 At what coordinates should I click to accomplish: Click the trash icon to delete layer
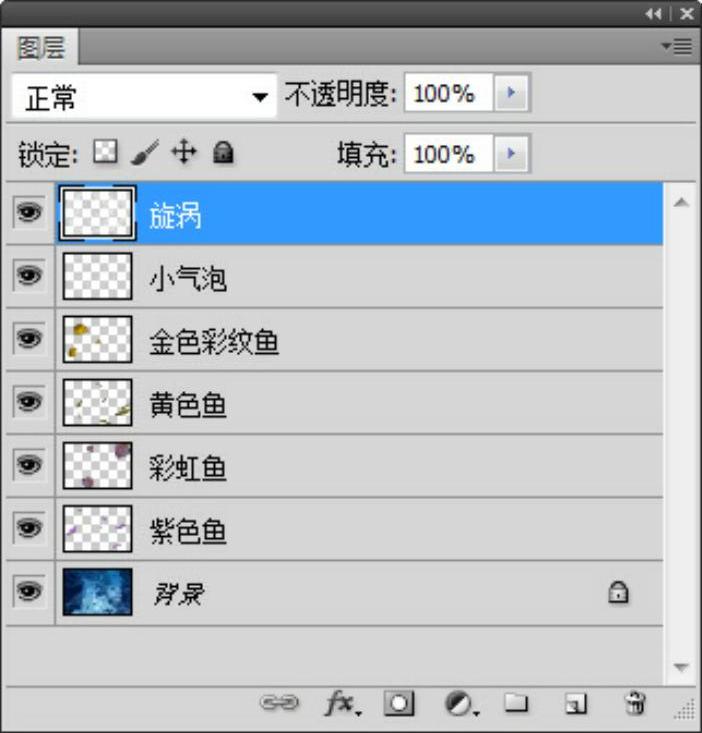pos(634,704)
